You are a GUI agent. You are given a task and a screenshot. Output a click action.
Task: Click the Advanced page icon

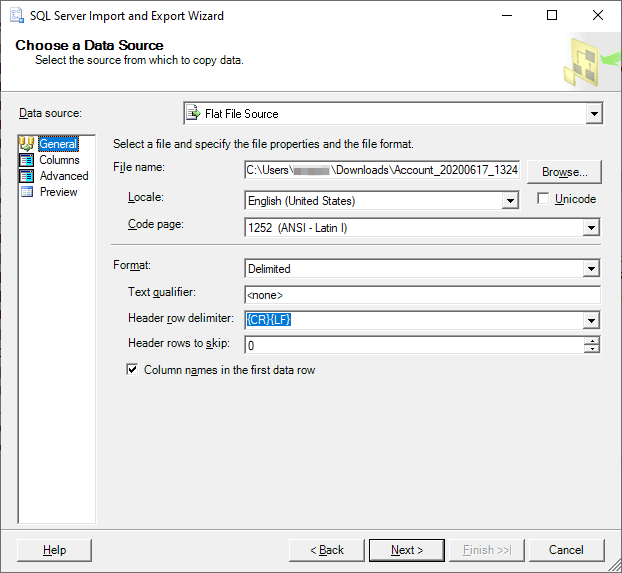click(27, 176)
